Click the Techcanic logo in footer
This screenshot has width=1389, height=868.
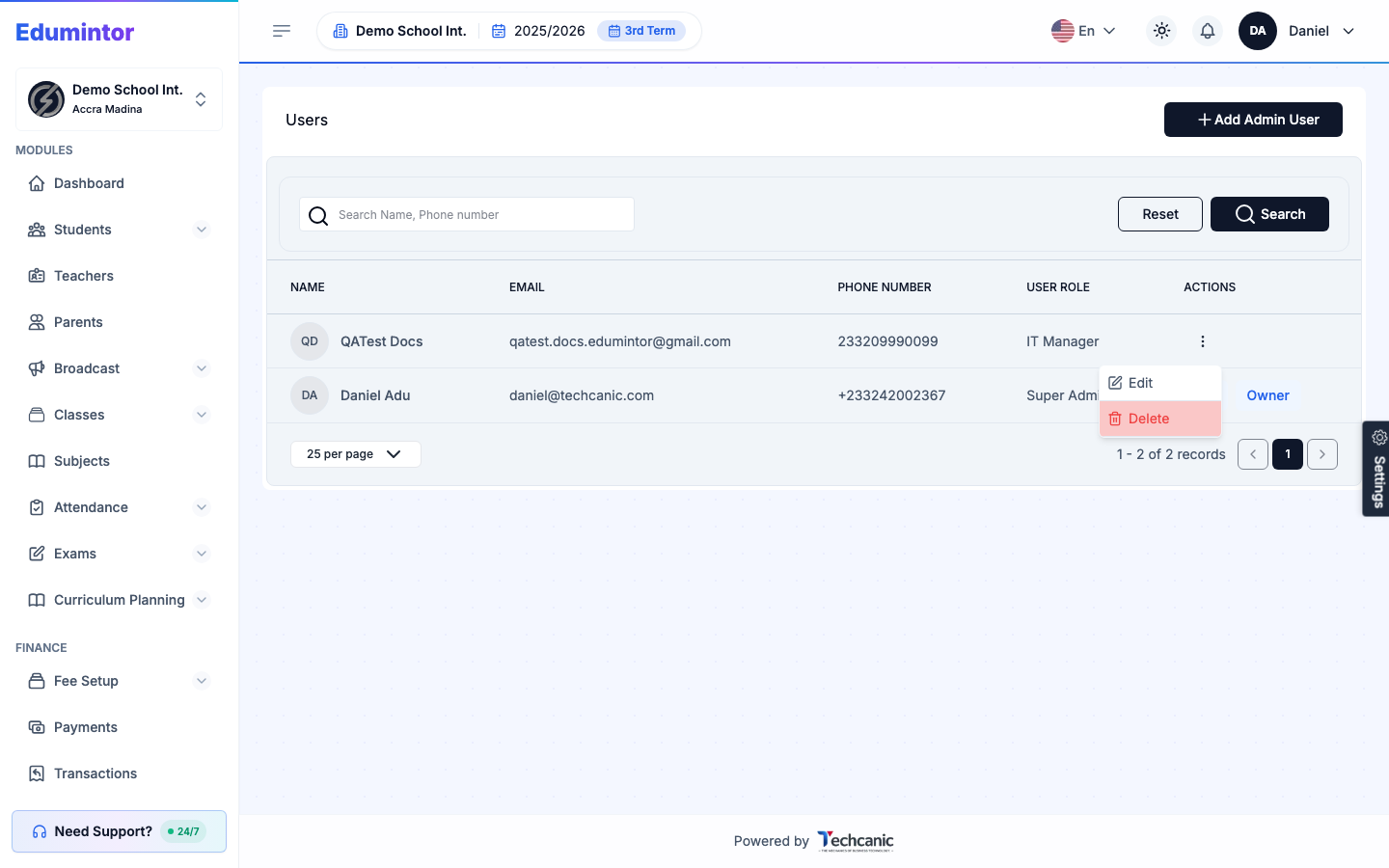coord(856,841)
